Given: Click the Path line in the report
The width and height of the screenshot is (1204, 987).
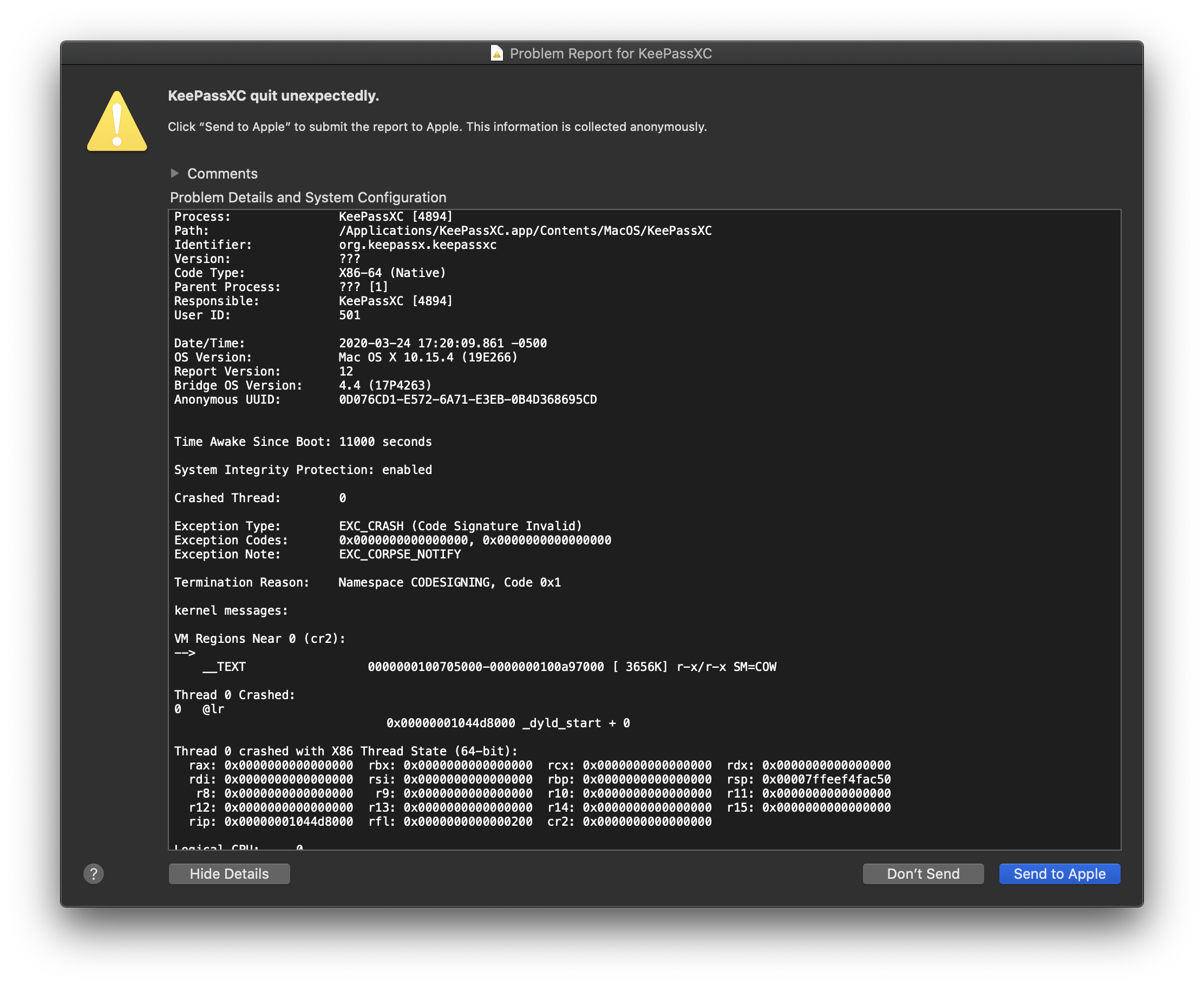Looking at the screenshot, I should click(525, 231).
